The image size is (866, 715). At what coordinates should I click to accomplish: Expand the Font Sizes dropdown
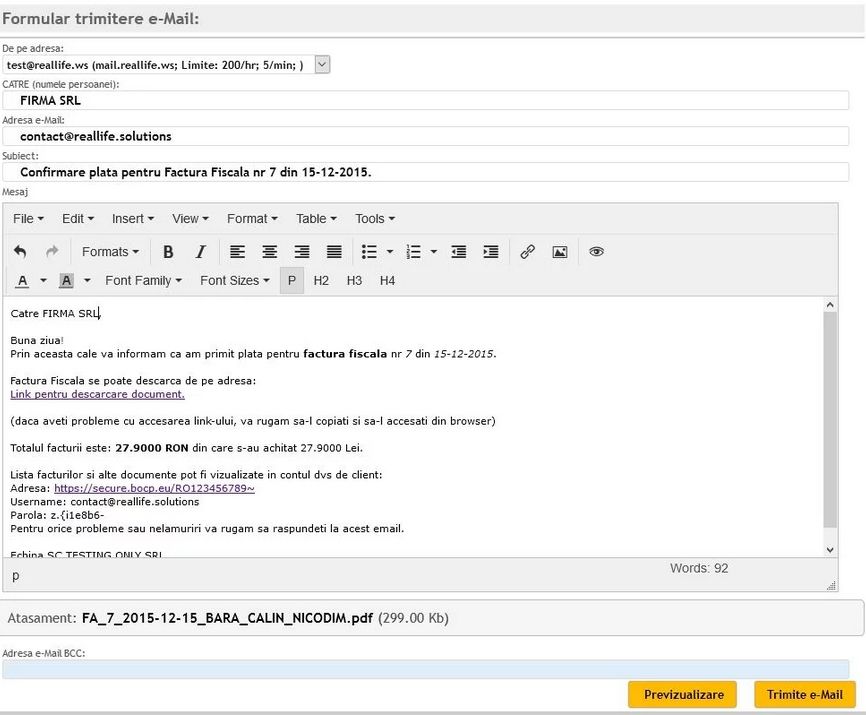[x=235, y=281]
